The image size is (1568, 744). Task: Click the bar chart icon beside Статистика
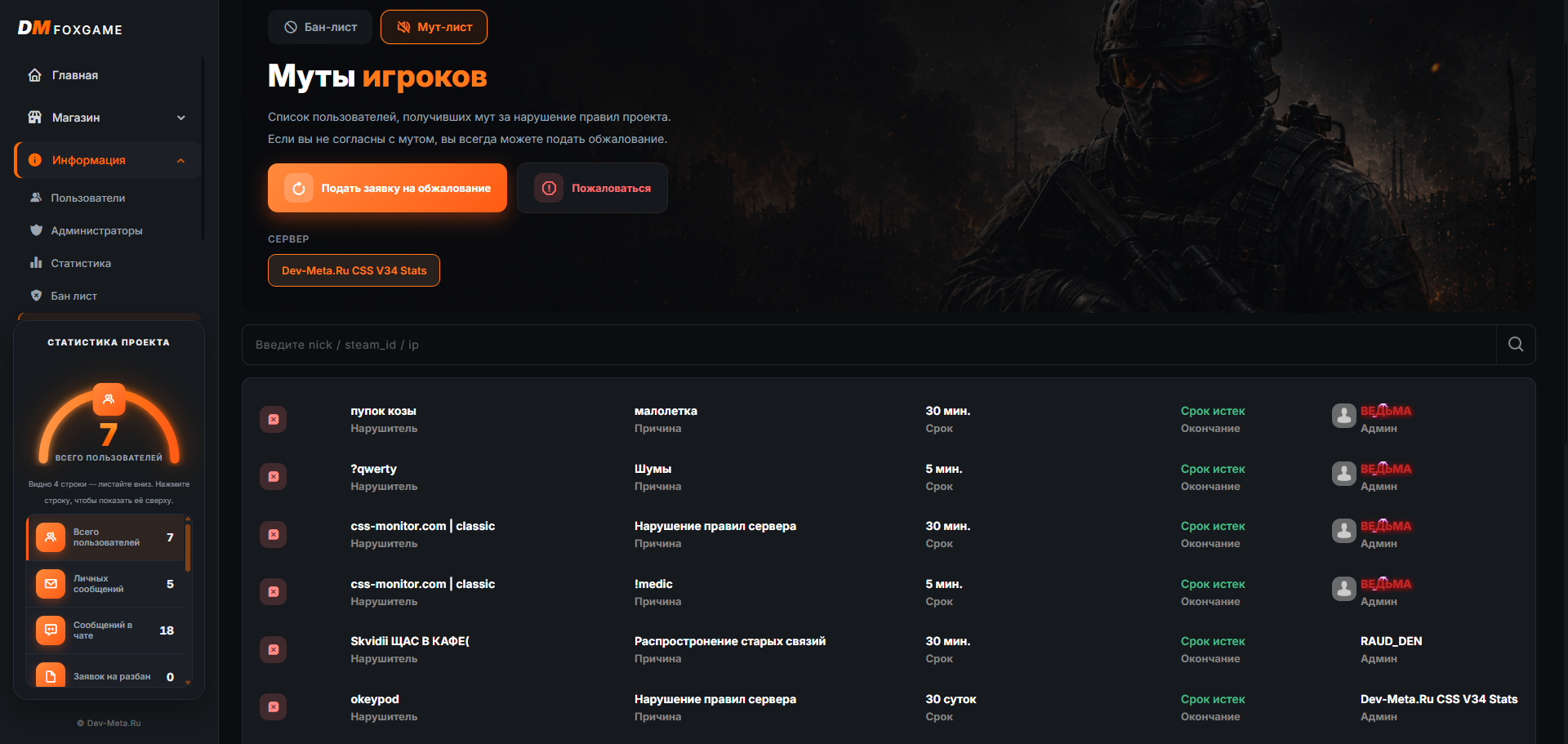(36, 263)
